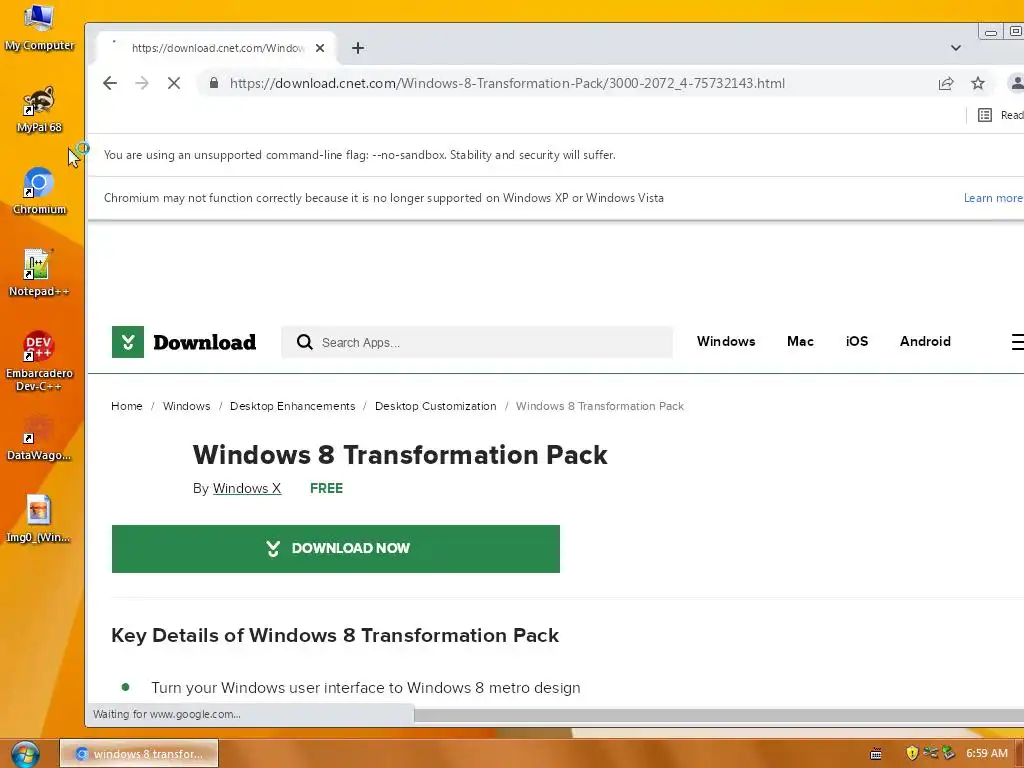Image resolution: width=1024 pixels, height=768 pixels.
Task: Close the download.cnet.com tab
Action: (320, 48)
